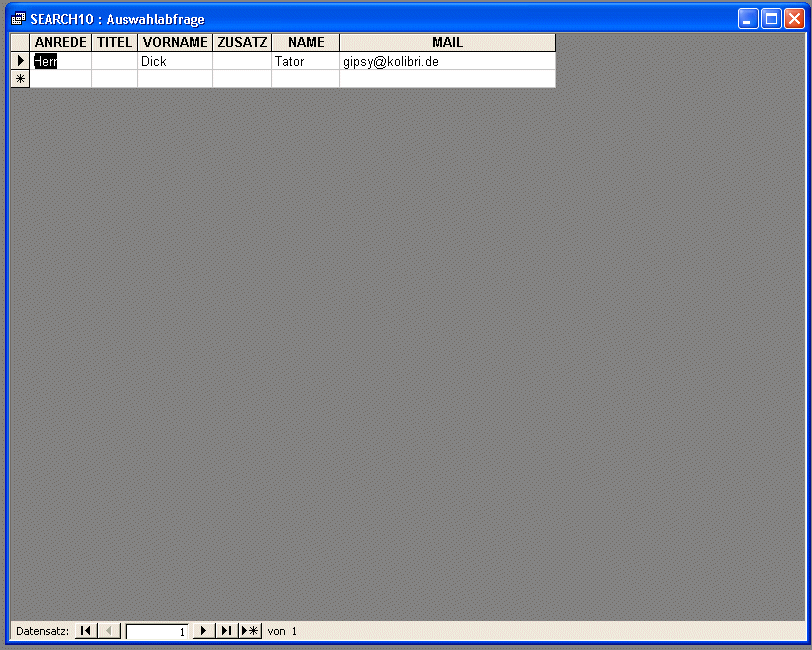Click the 'Tator' cell
The image size is (812, 650).
coord(306,61)
